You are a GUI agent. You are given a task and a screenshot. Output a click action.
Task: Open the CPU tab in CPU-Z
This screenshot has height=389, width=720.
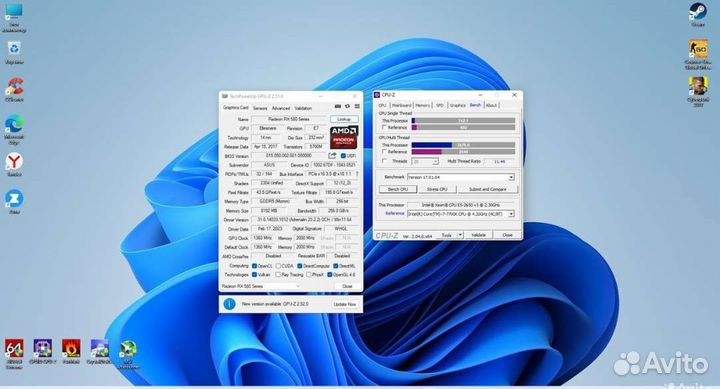tap(382, 105)
